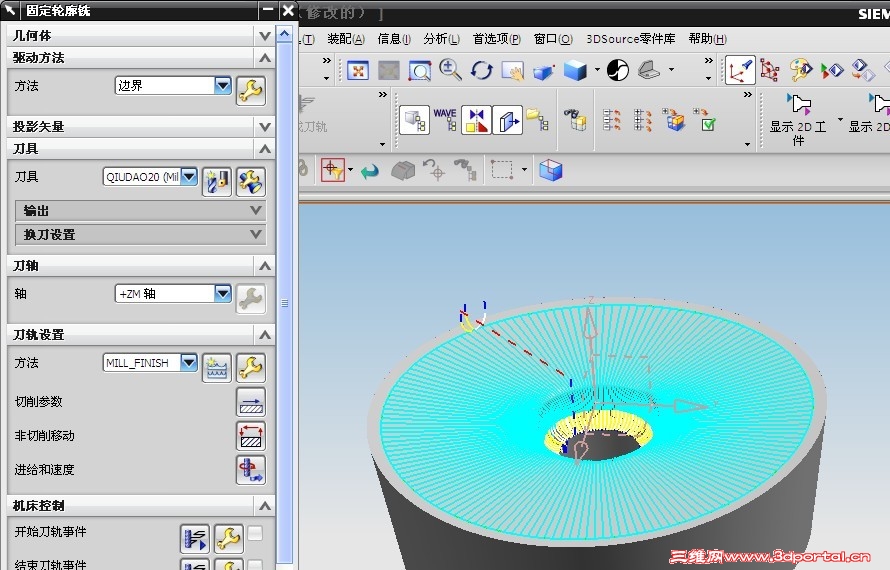Copy start toolpath events icon
This screenshot has height=570, width=890.
click(x=195, y=539)
